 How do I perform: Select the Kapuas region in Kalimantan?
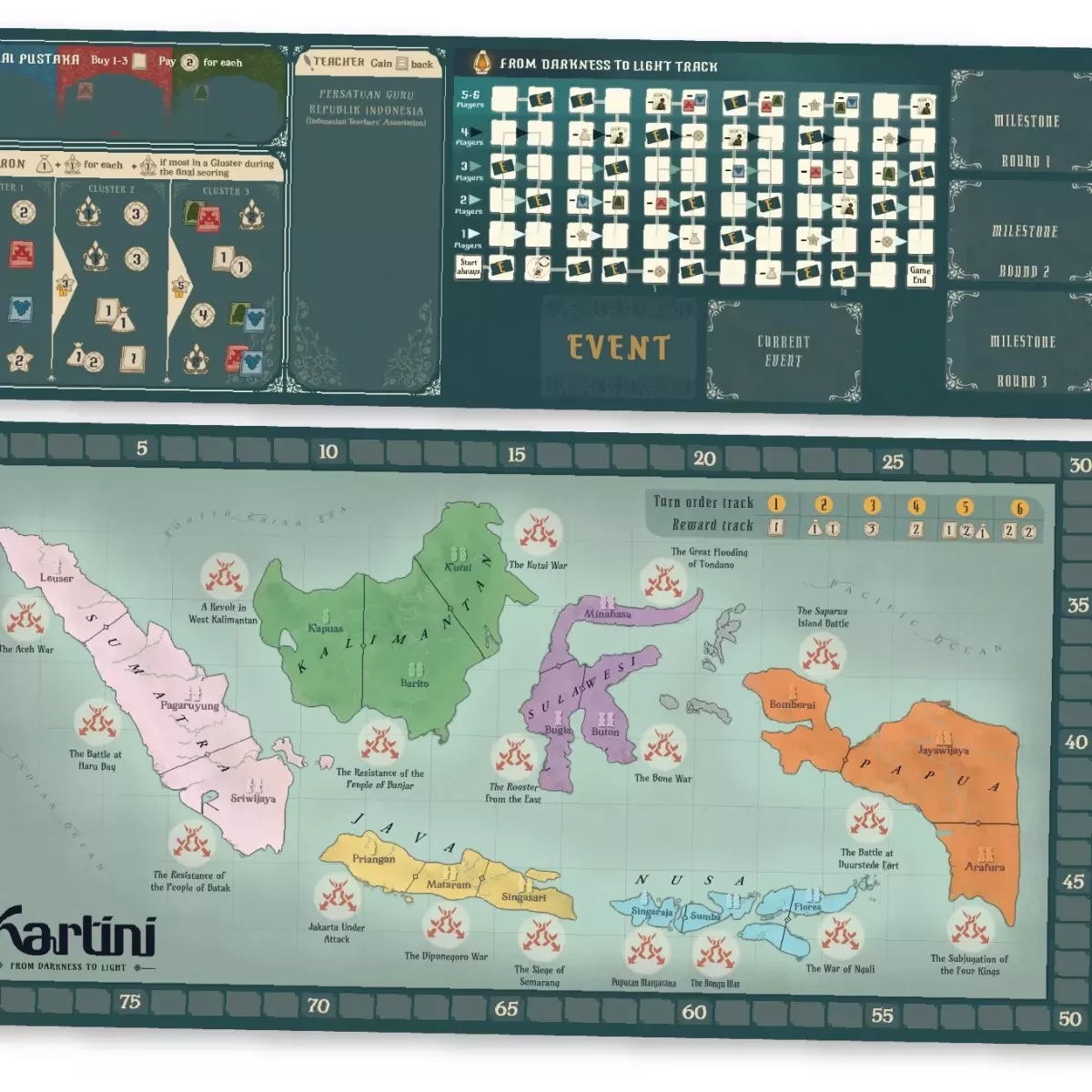point(325,629)
